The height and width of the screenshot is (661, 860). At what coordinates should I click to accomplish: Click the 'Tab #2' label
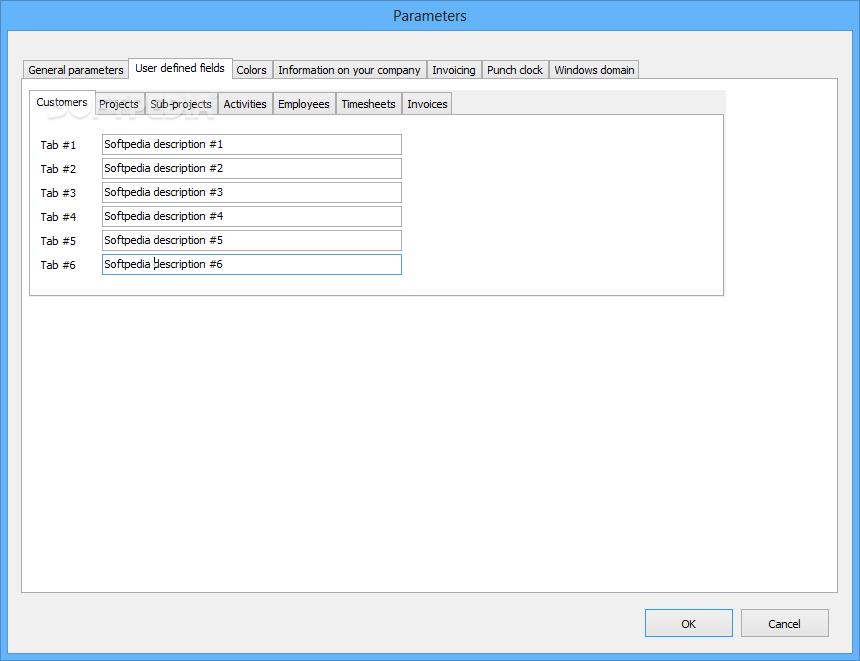pyautogui.click(x=58, y=169)
